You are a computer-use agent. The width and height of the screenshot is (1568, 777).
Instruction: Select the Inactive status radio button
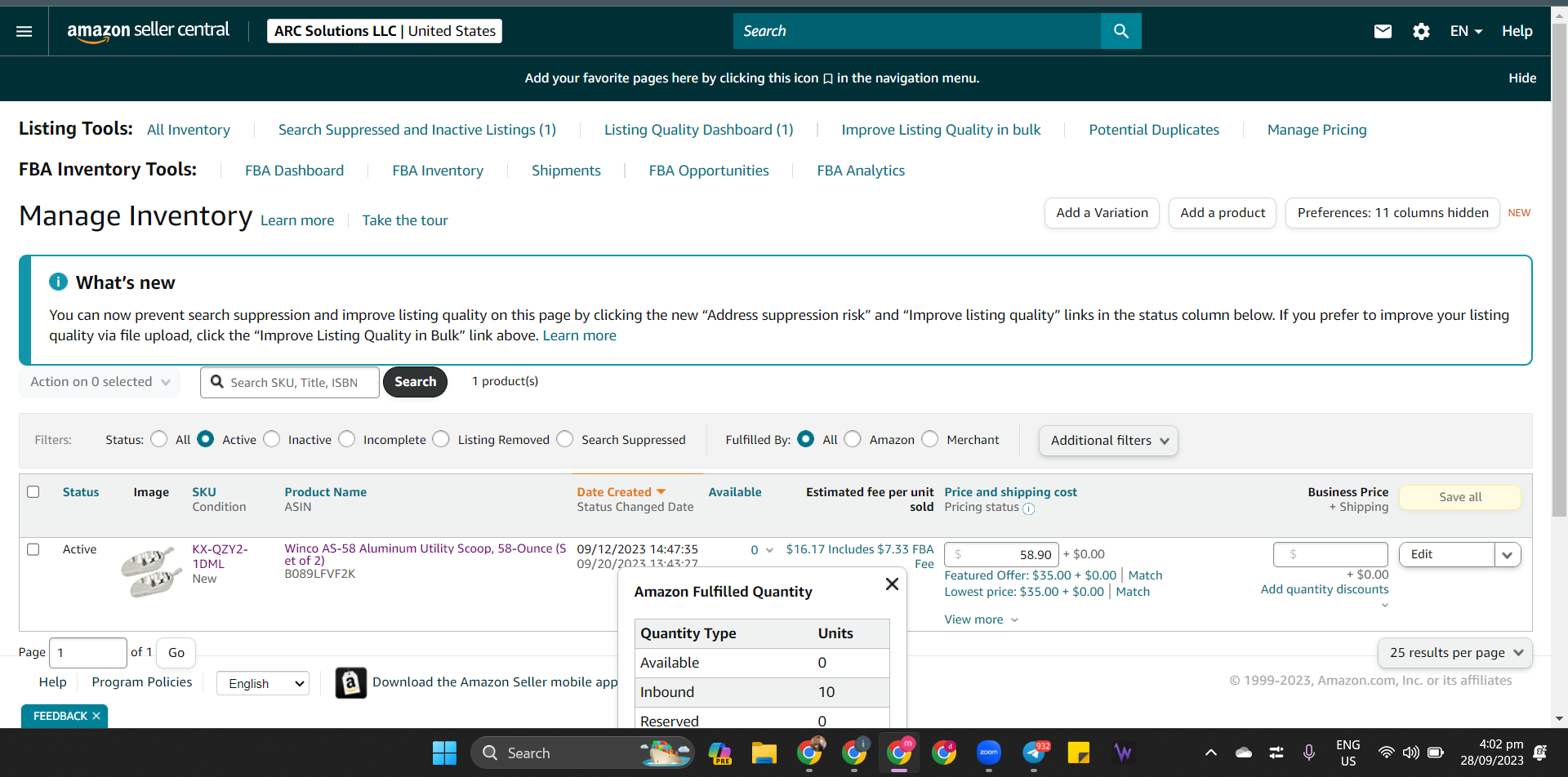coord(272,439)
